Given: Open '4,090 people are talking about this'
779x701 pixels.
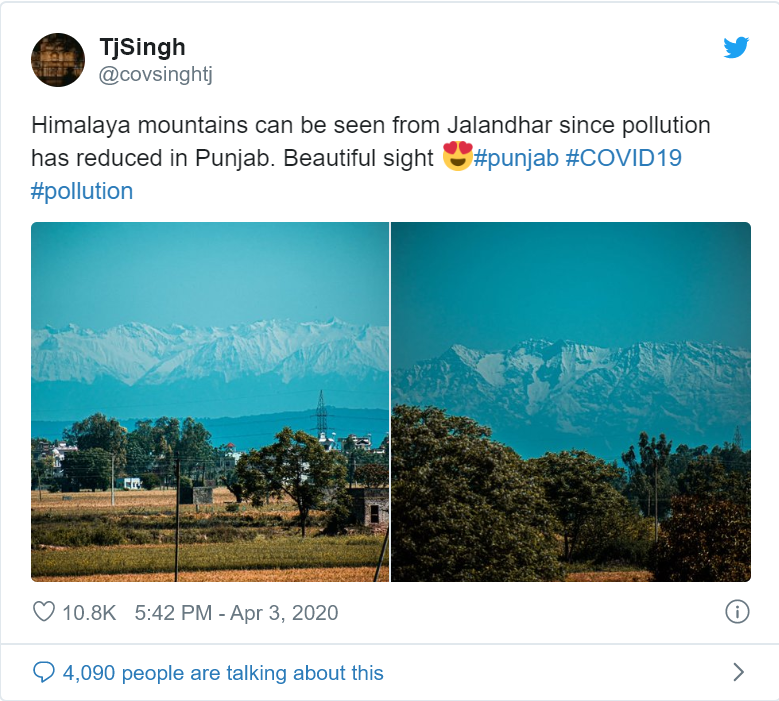Looking at the screenshot, I should click(x=223, y=673).
